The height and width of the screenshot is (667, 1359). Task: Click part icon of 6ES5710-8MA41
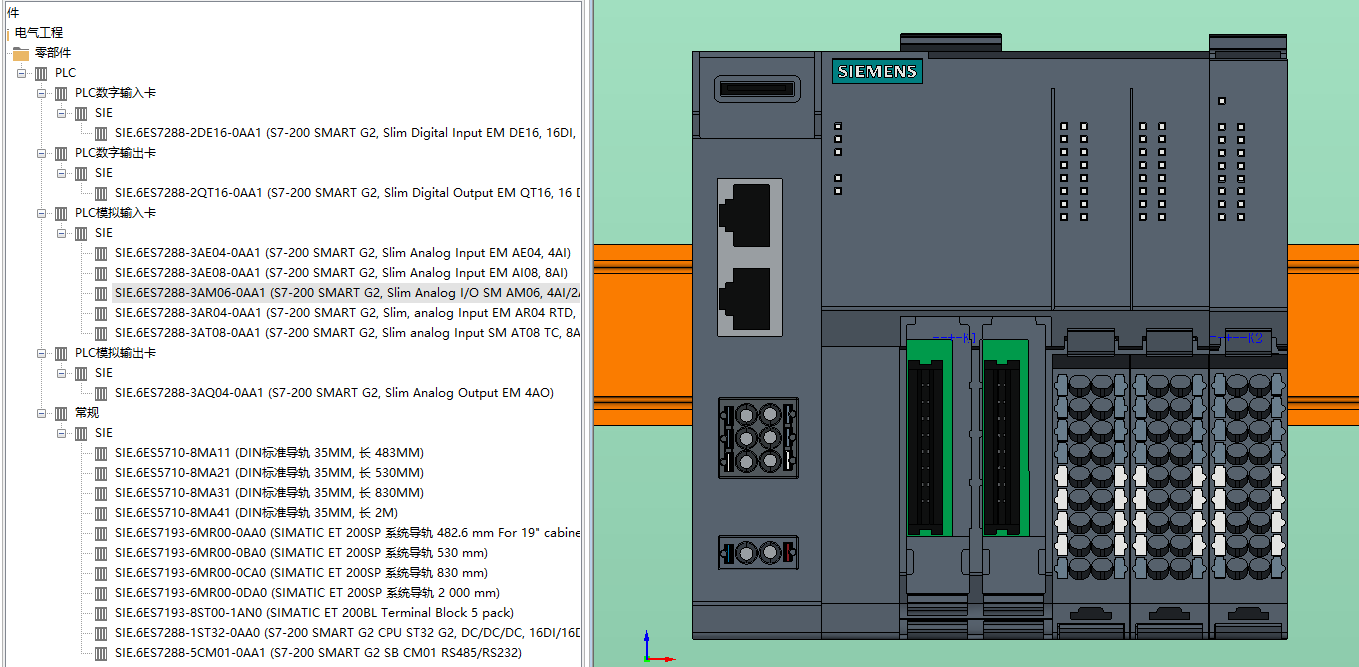point(101,513)
